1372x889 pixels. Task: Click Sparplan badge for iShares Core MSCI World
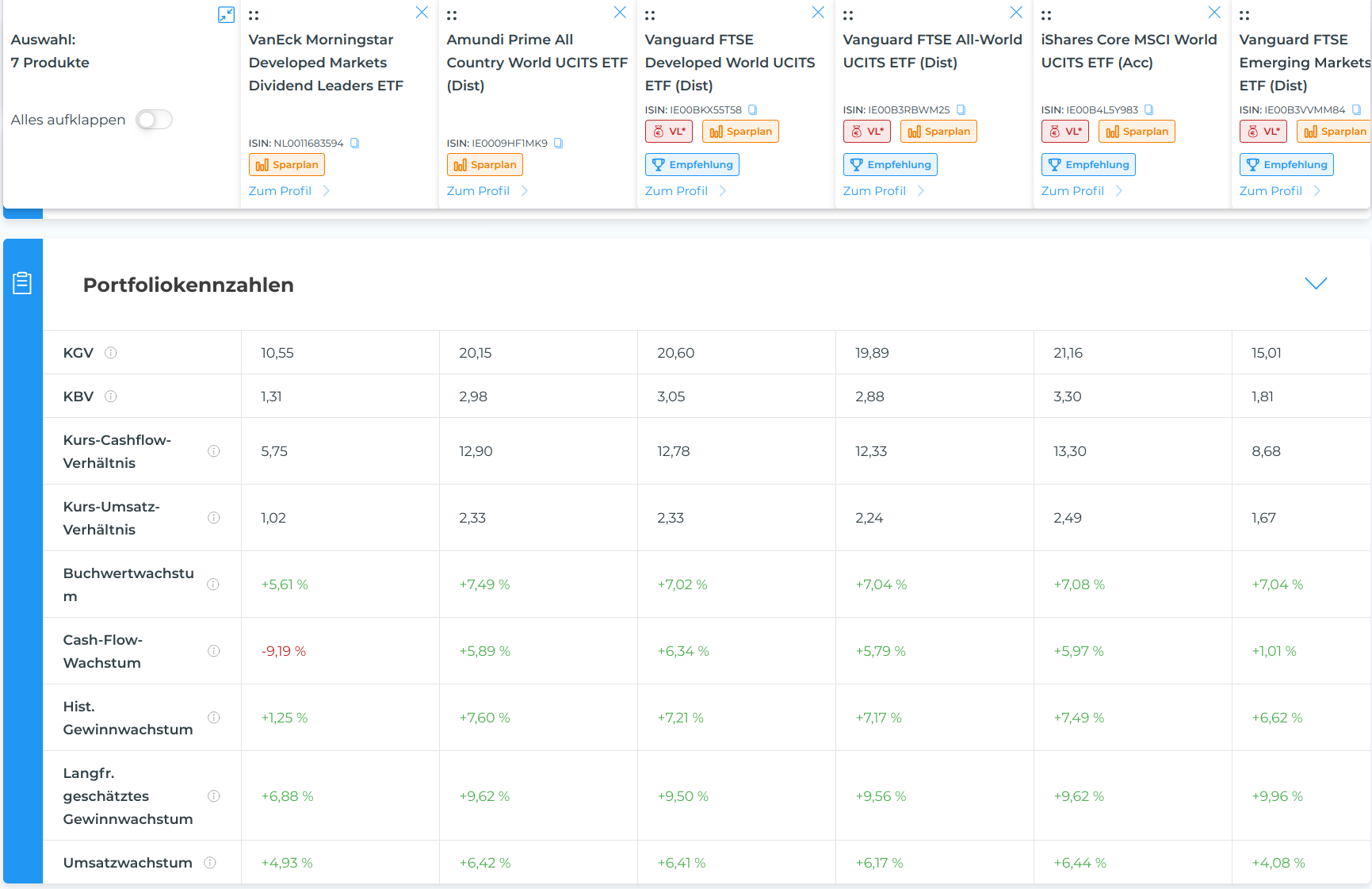pyautogui.click(x=1137, y=132)
